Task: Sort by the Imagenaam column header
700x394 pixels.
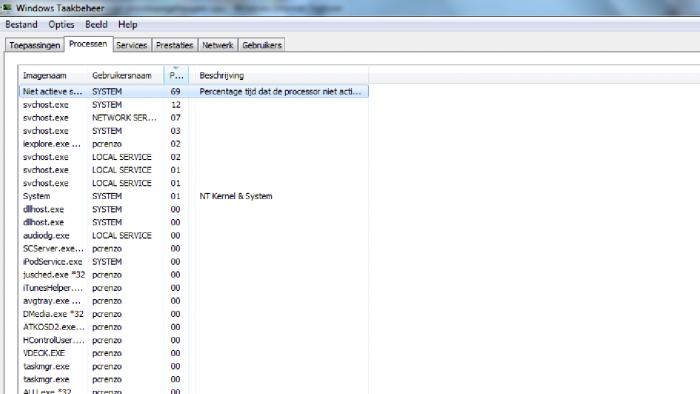Action: pyautogui.click(x=53, y=75)
